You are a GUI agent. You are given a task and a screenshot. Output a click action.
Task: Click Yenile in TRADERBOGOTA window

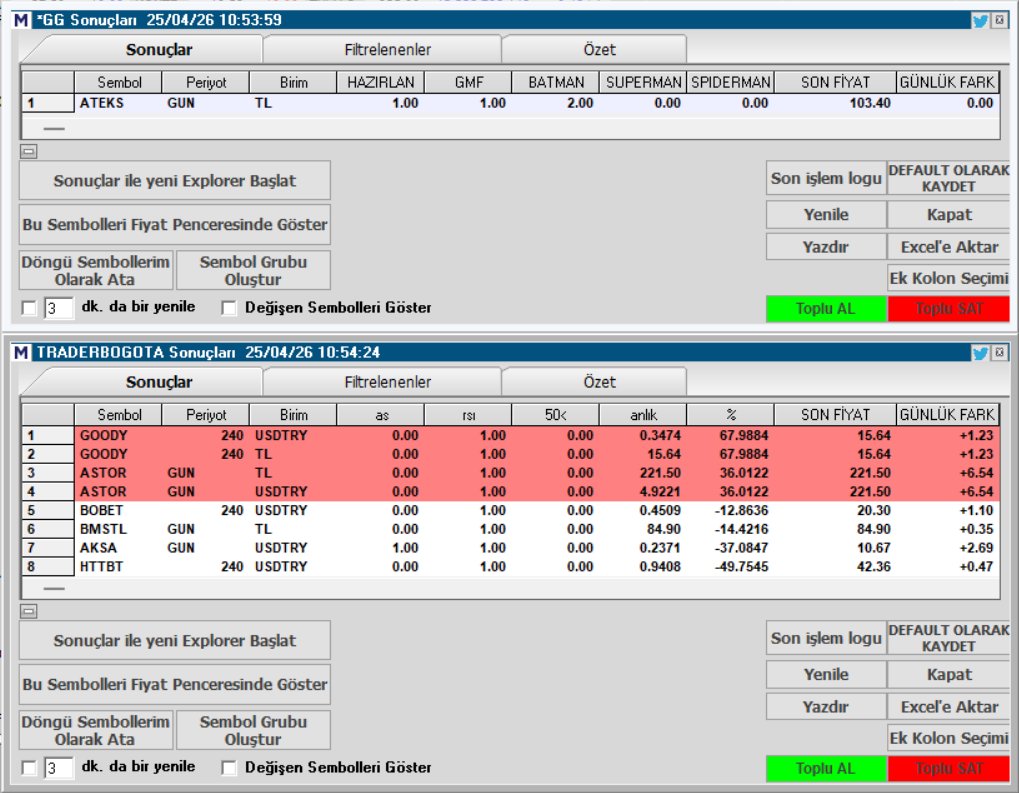point(826,674)
